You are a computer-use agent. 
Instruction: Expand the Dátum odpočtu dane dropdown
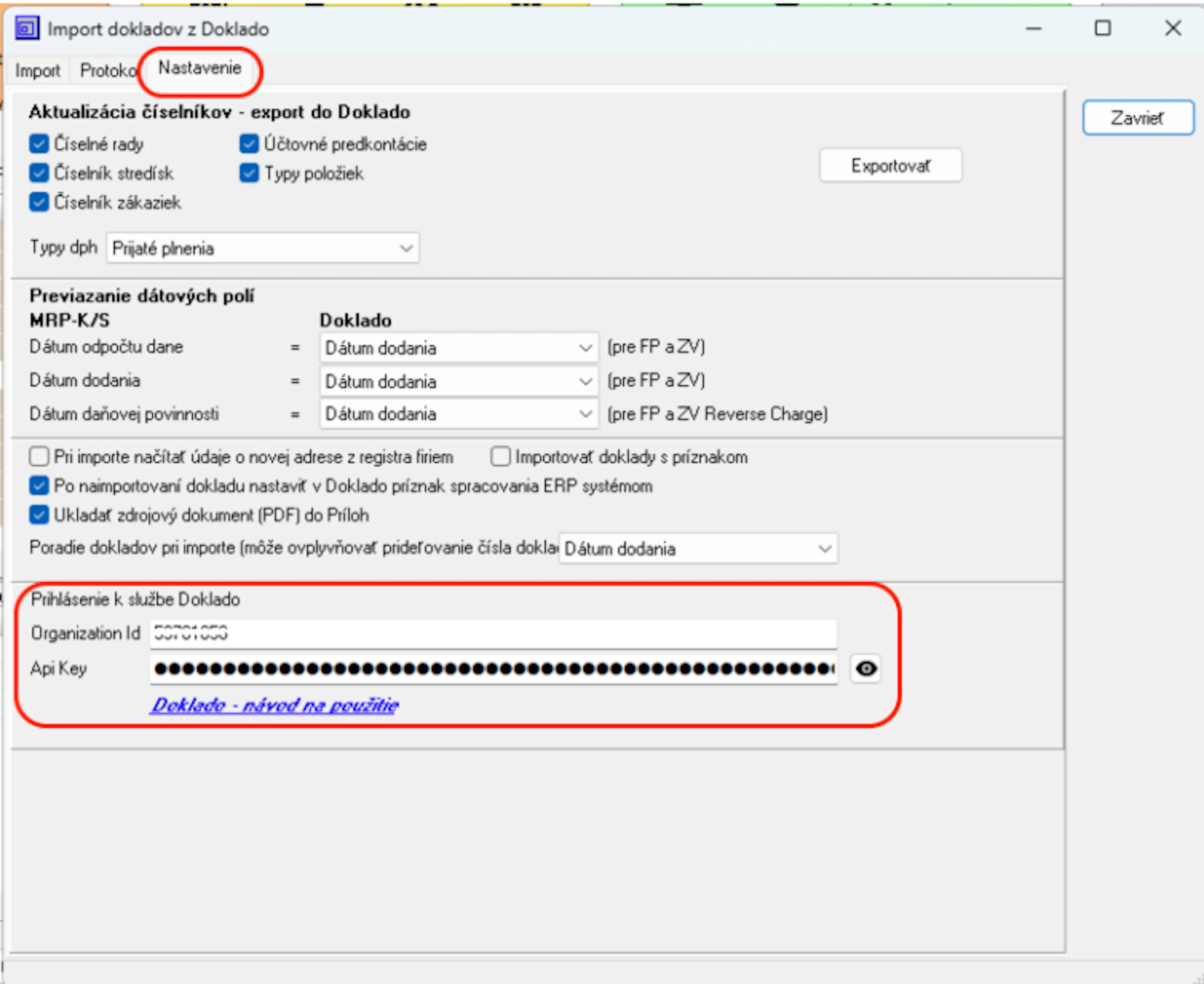coord(459,348)
